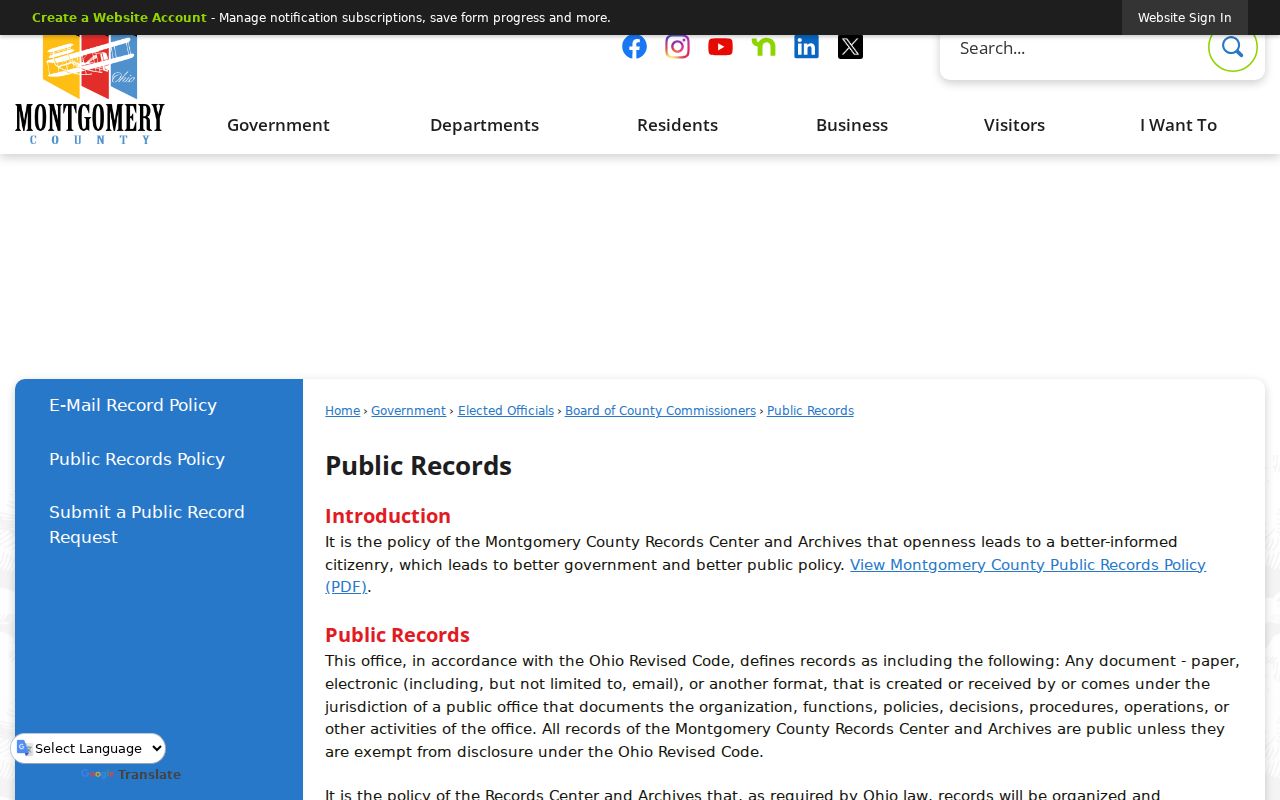Open E-Mail Record Policy sidebar link
This screenshot has height=800, width=1280.
pos(133,405)
